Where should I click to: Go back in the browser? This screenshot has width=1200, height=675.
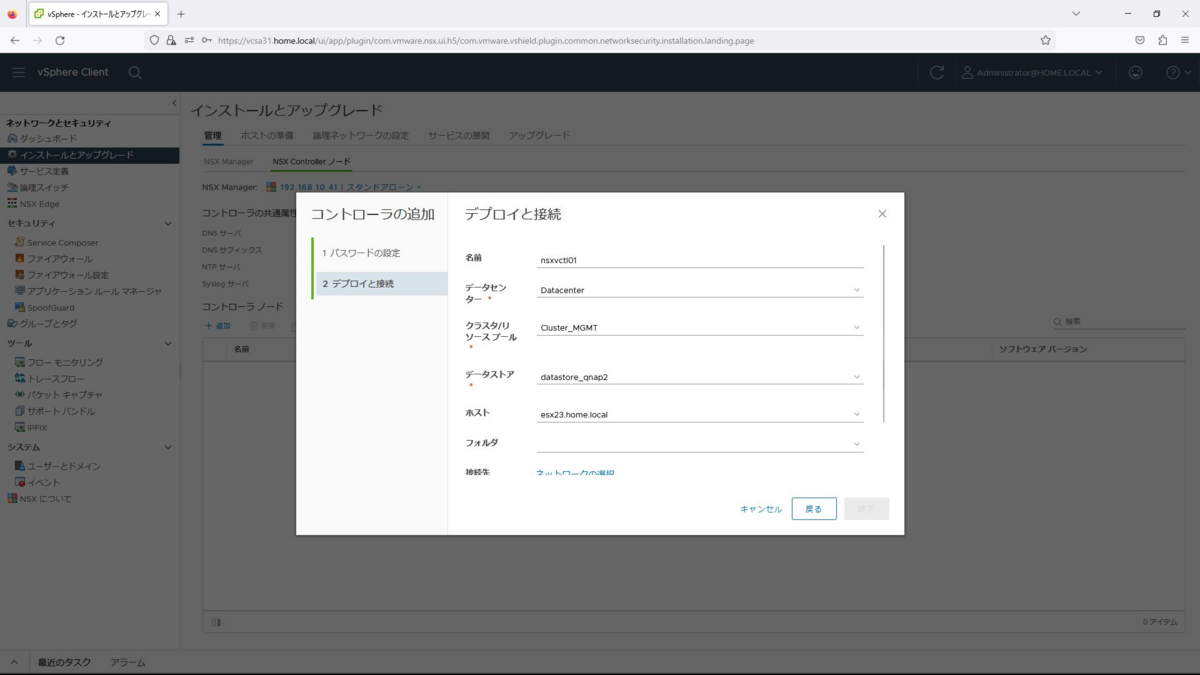point(15,40)
